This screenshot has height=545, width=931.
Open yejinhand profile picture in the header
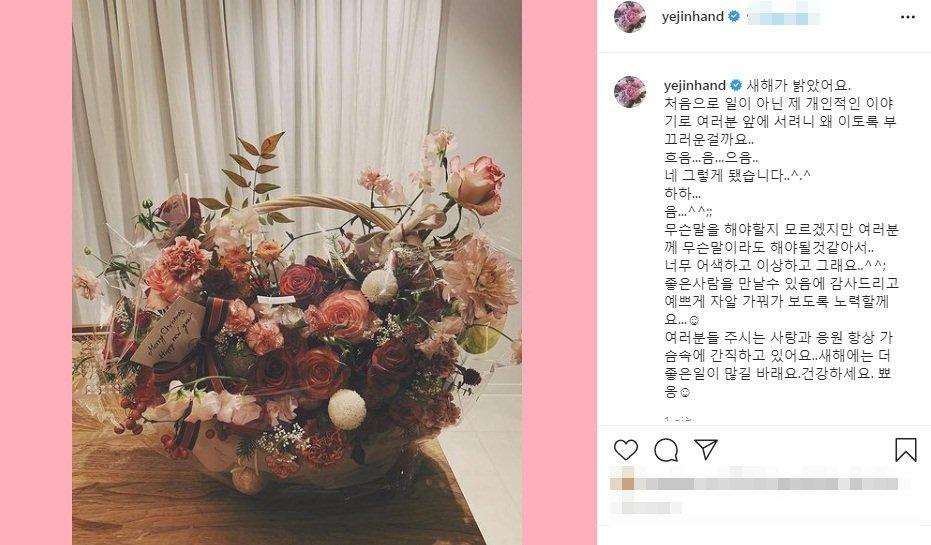click(x=629, y=17)
